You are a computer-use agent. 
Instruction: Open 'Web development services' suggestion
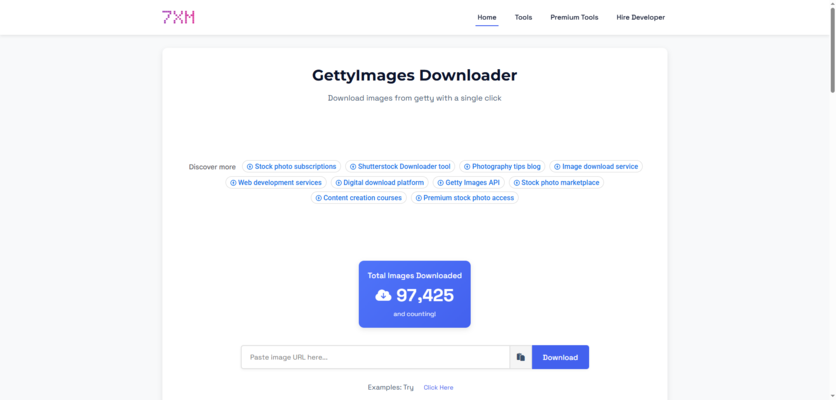pos(276,182)
